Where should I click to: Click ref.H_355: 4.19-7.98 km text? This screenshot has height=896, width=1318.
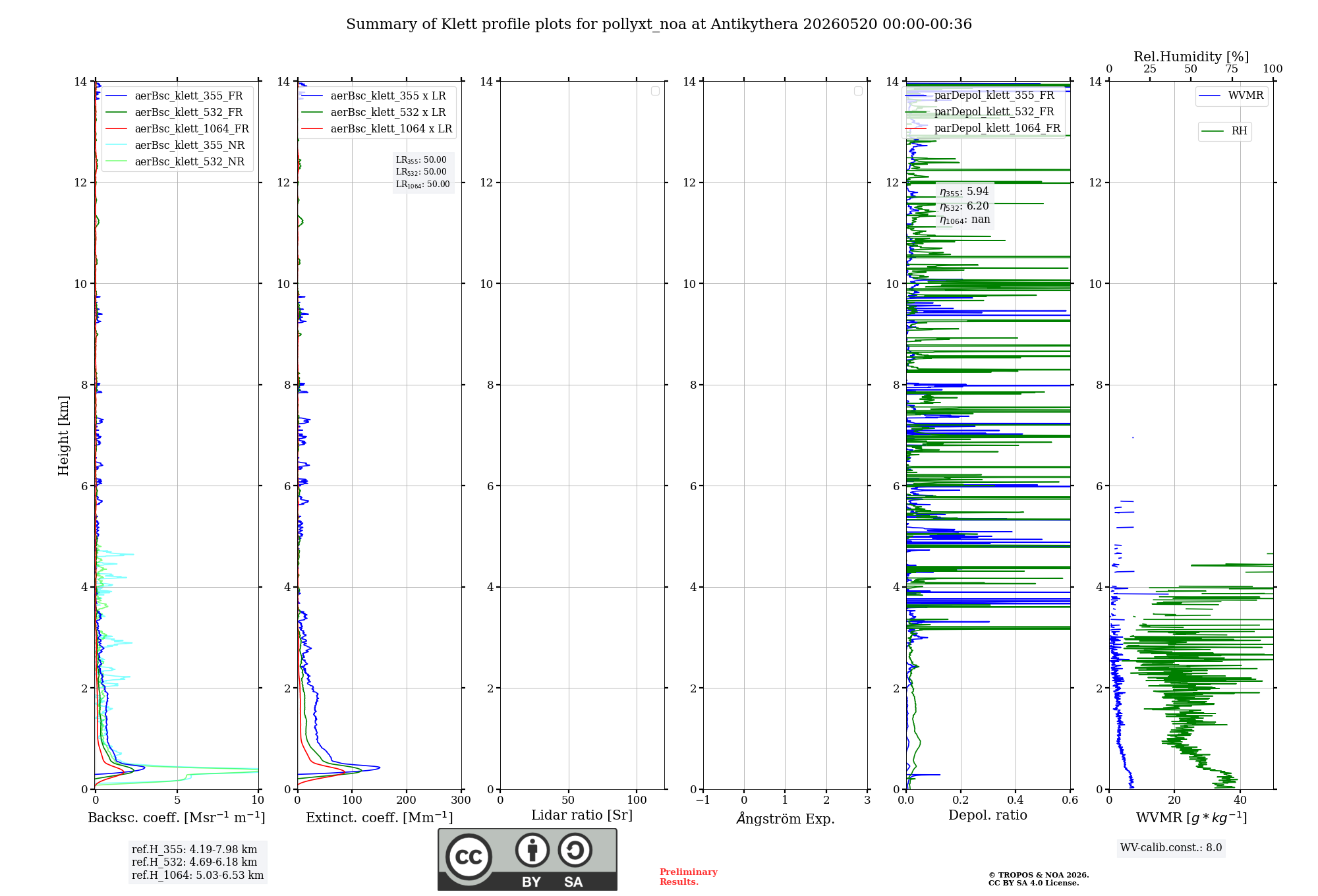[194, 850]
